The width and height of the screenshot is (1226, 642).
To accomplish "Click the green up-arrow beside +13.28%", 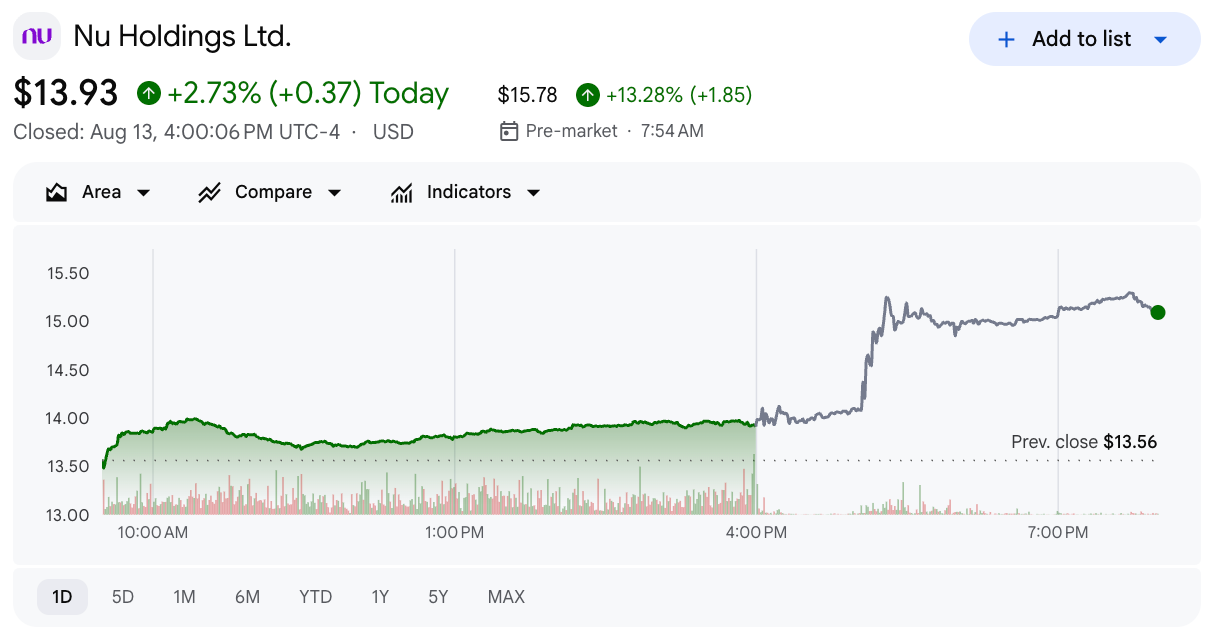I will 588,95.
